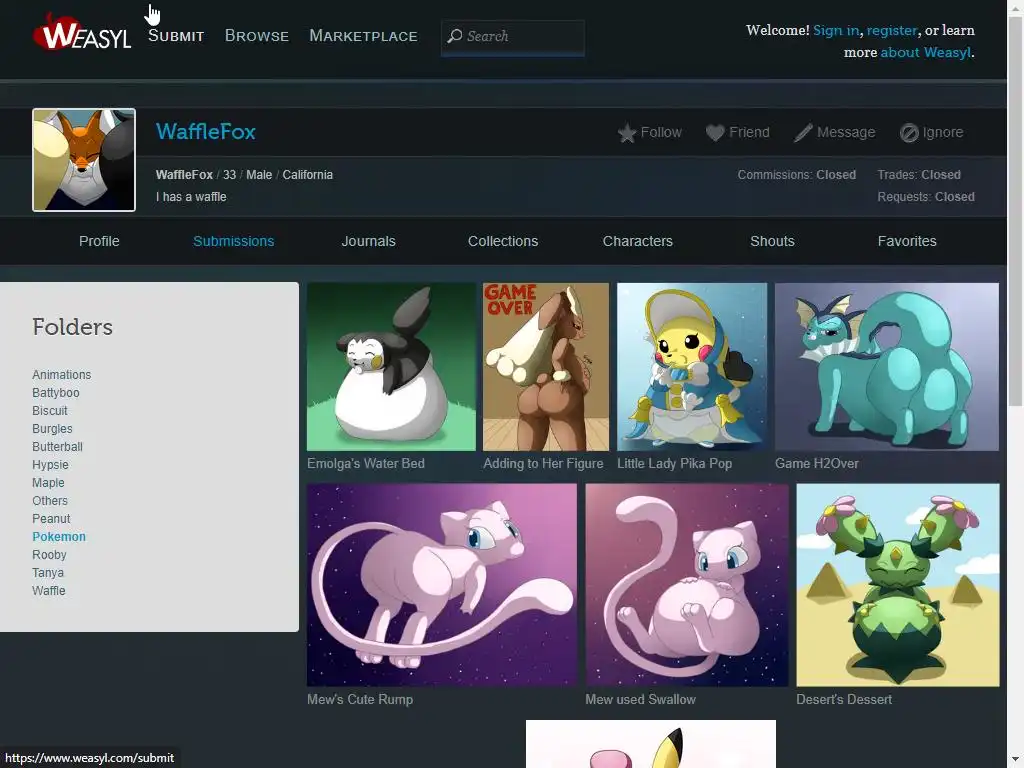This screenshot has height=768, width=1024.
Task: Open the Waffle folder
Action: 49,590
